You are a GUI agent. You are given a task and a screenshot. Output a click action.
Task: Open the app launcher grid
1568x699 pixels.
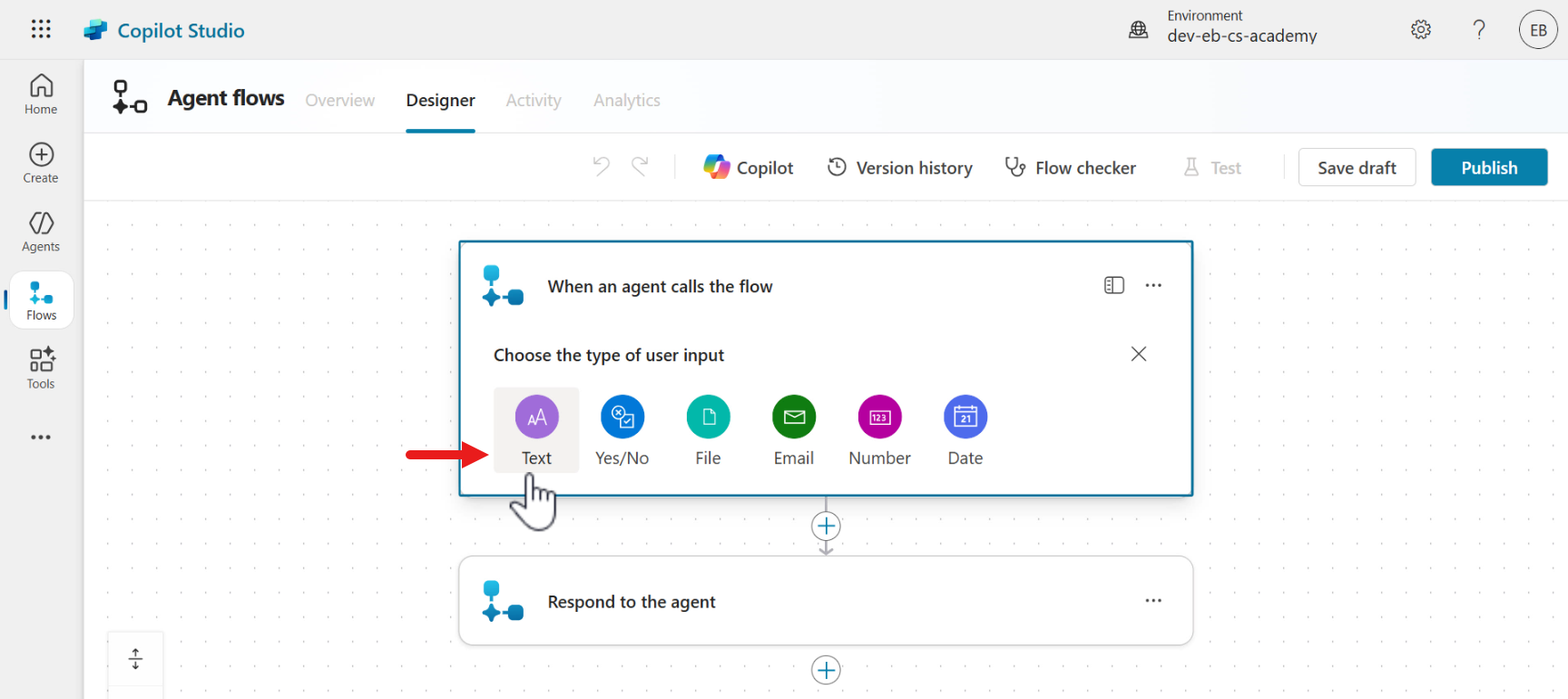click(x=41, y=29)
